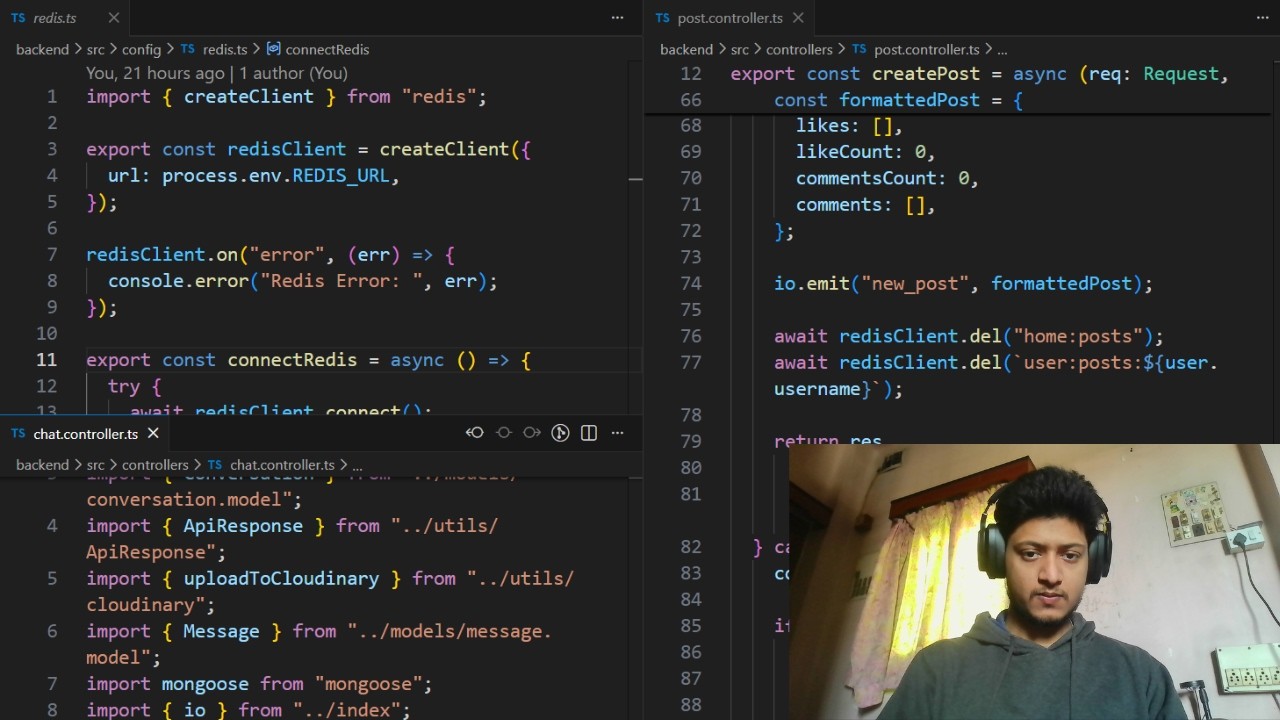Click 'Message' import in chat.controller.ts
1280x720 pixels.
221,632
